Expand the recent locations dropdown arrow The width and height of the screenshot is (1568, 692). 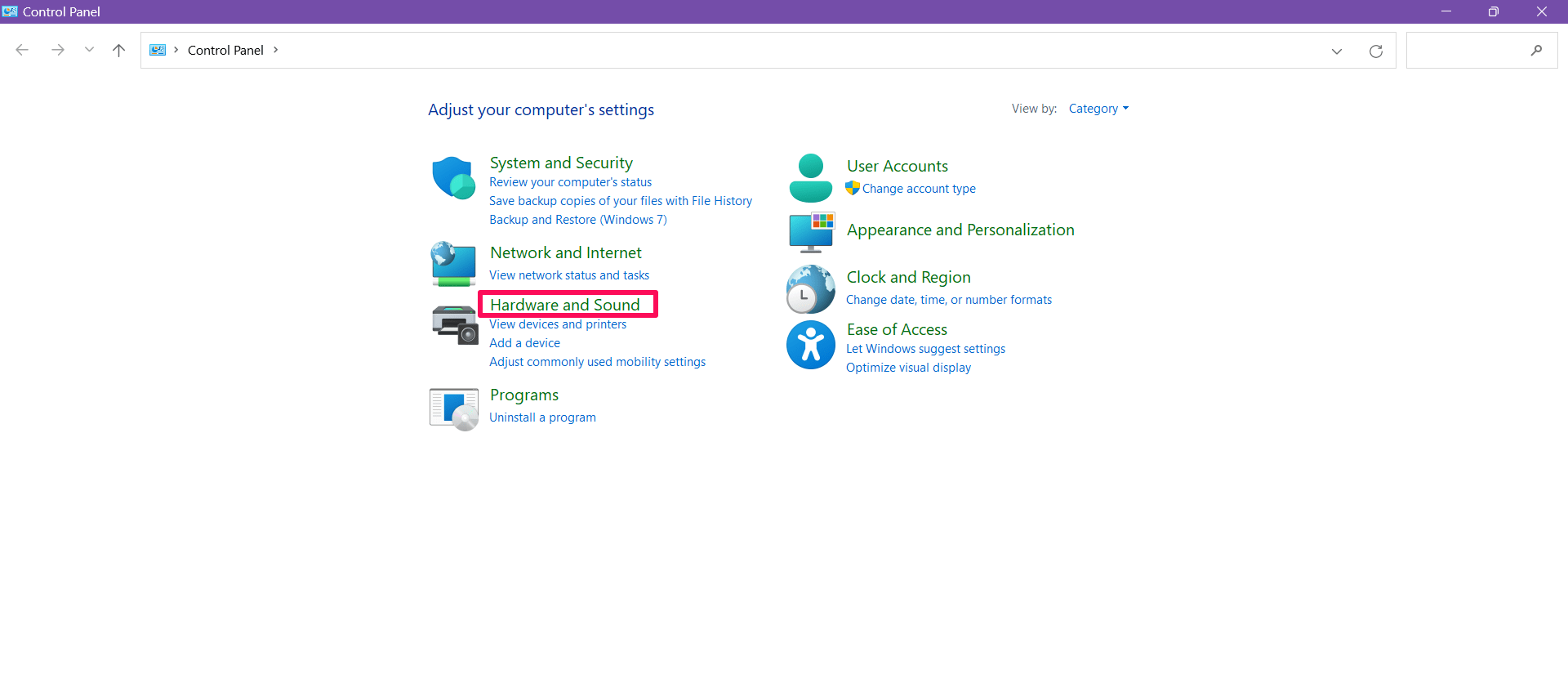click(x=89, y=50)
